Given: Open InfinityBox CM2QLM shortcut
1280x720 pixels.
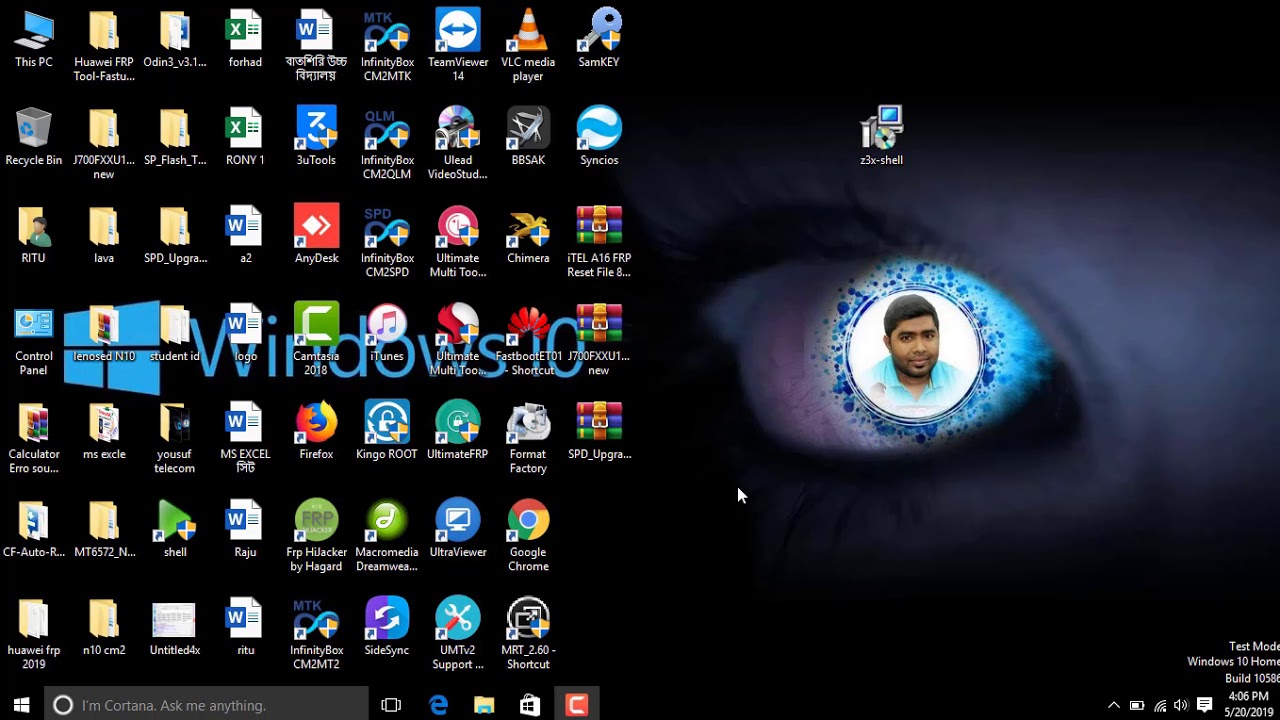Looking at the screenshot, I should point(387,144).
